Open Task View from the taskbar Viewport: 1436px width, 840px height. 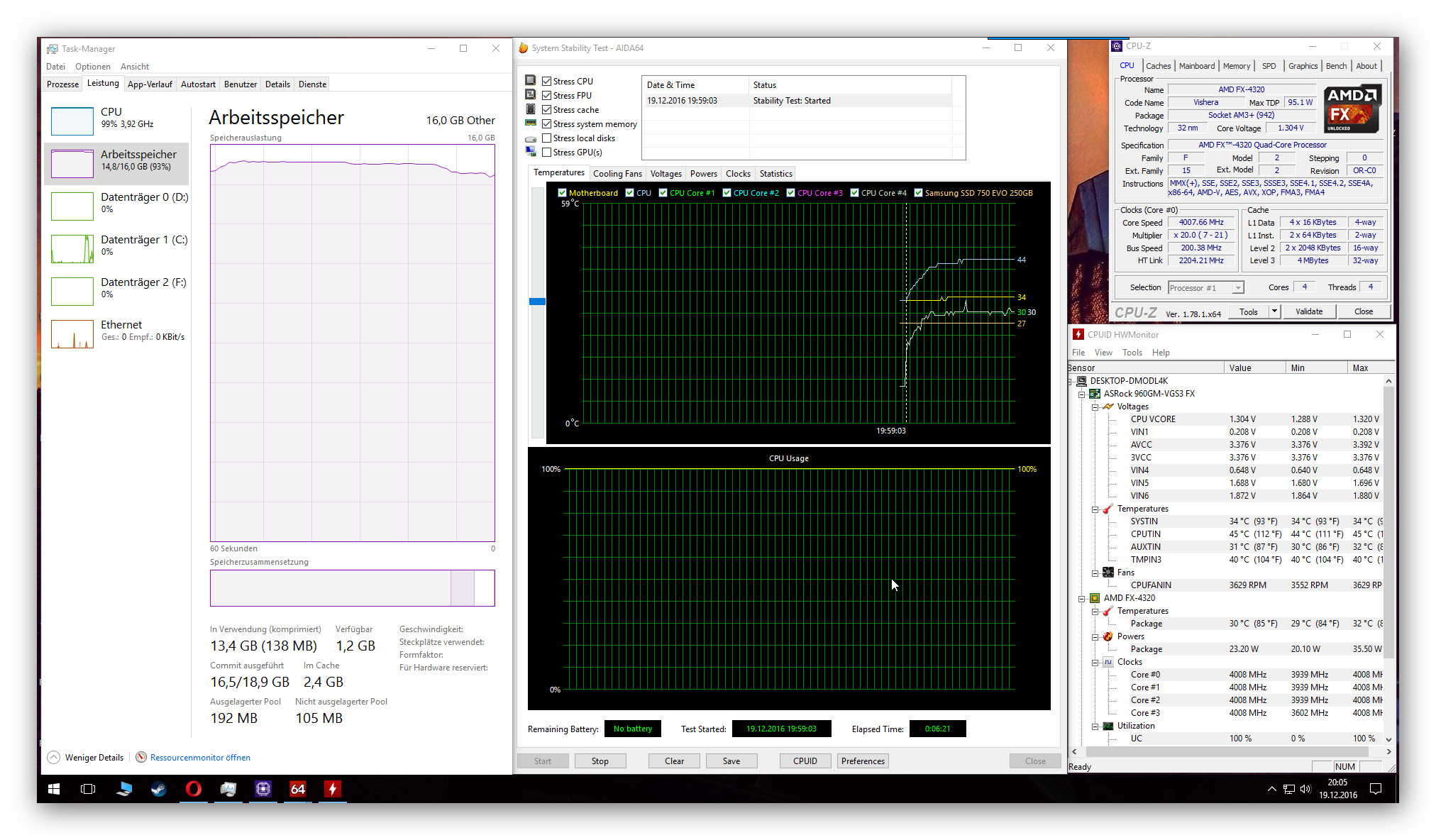(88, 789)
